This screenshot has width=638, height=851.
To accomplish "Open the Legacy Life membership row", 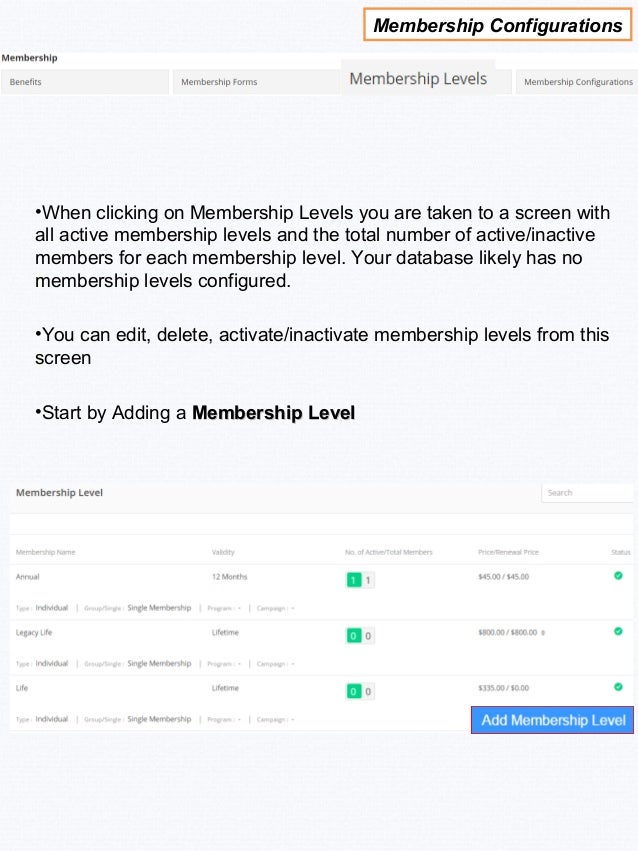I will (x=321, y=648).
